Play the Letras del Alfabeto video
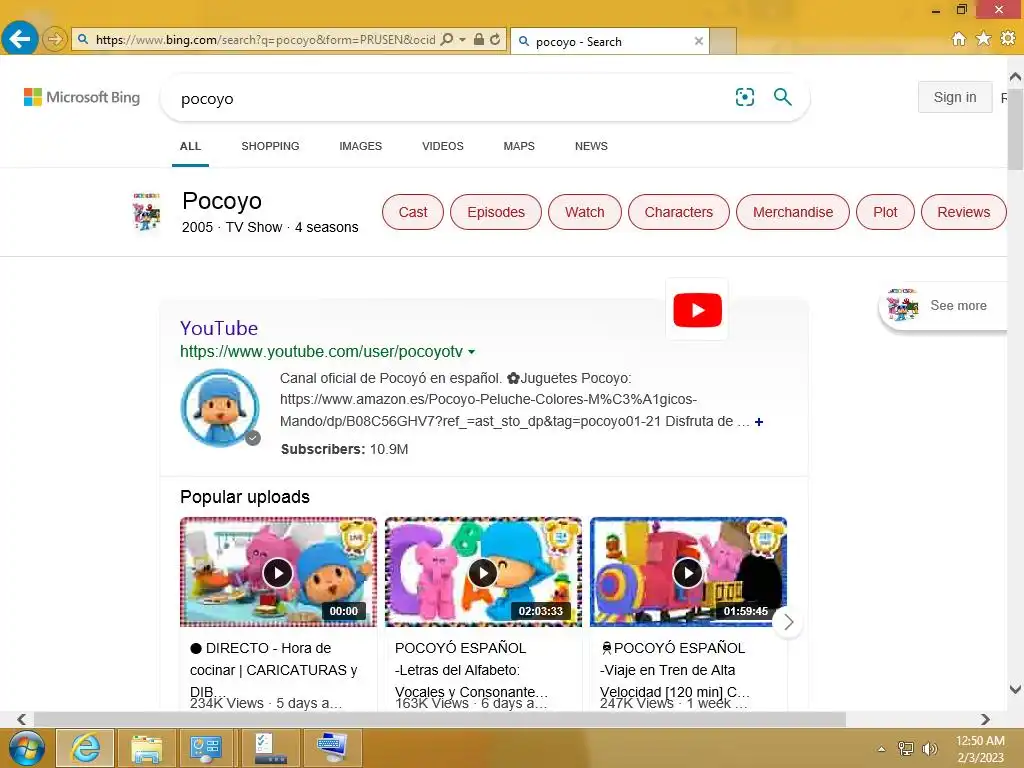Viewport: 1024px width, 768px height. (x=483, y=573)
